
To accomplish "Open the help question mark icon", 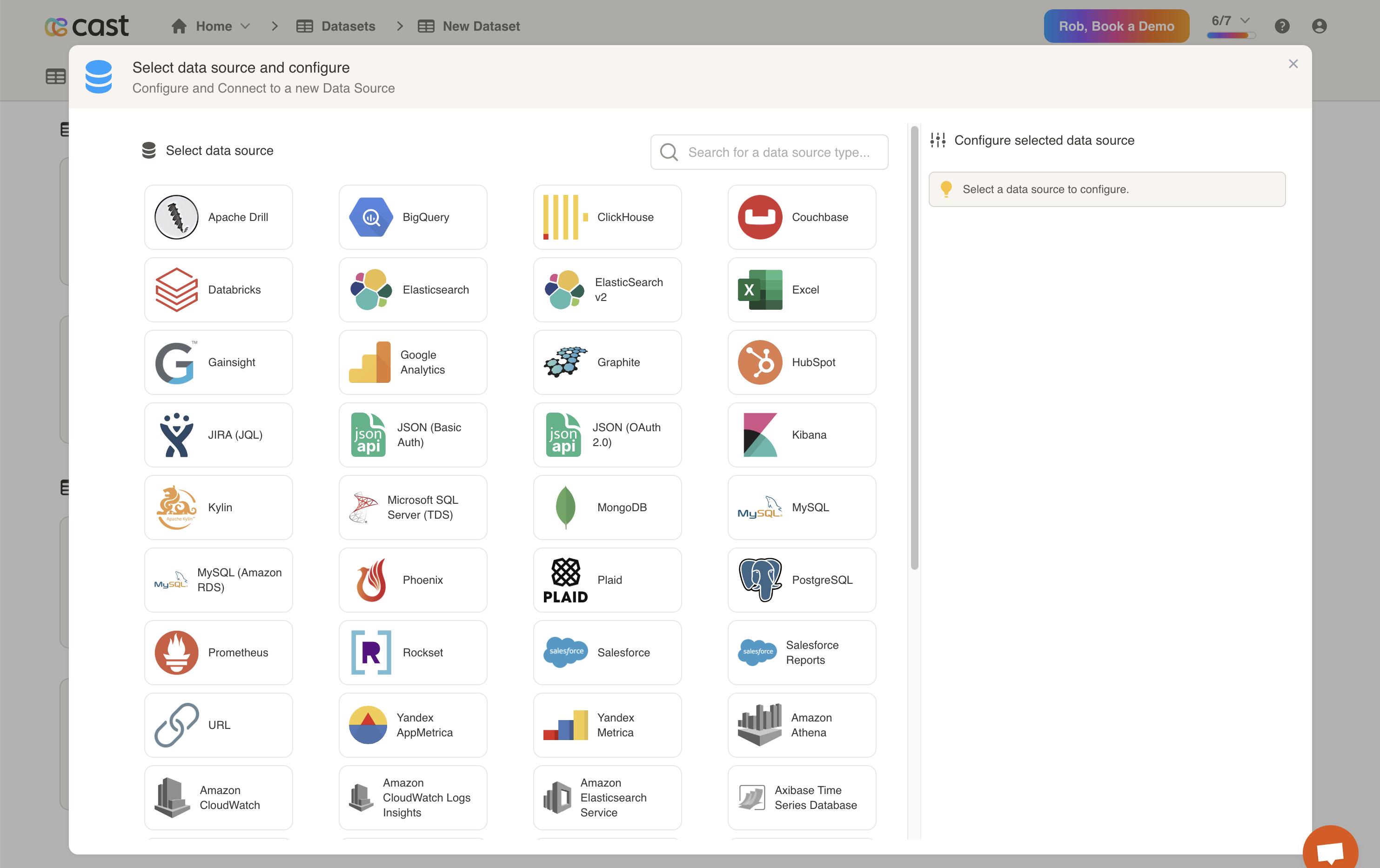I will [x=1282, y=26].
